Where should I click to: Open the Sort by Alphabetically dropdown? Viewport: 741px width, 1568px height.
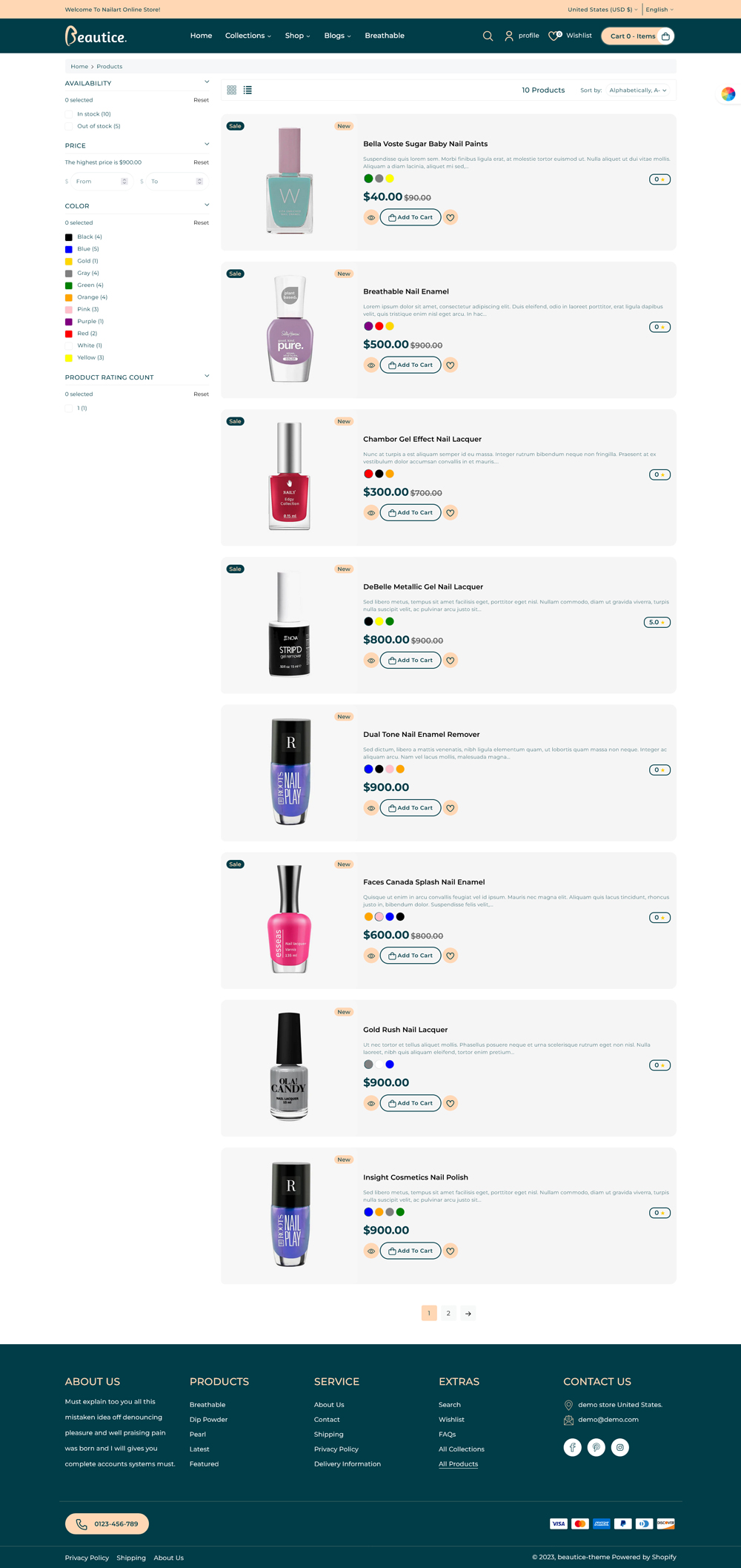point(638,90)
